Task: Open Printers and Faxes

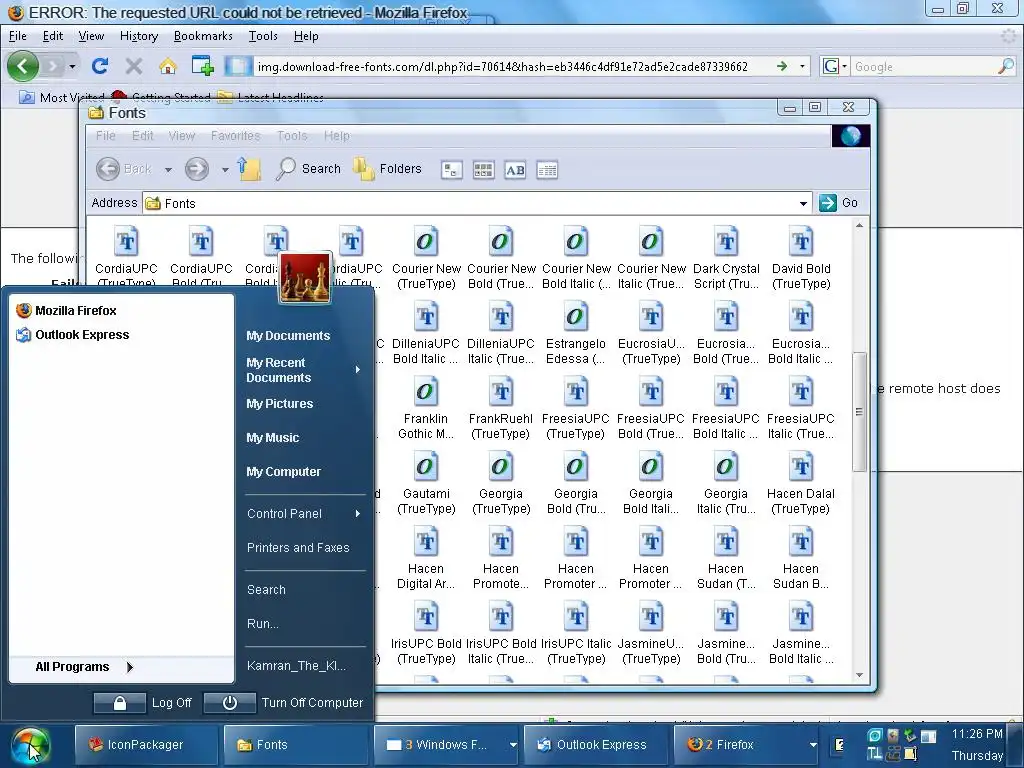Action: 298,548
